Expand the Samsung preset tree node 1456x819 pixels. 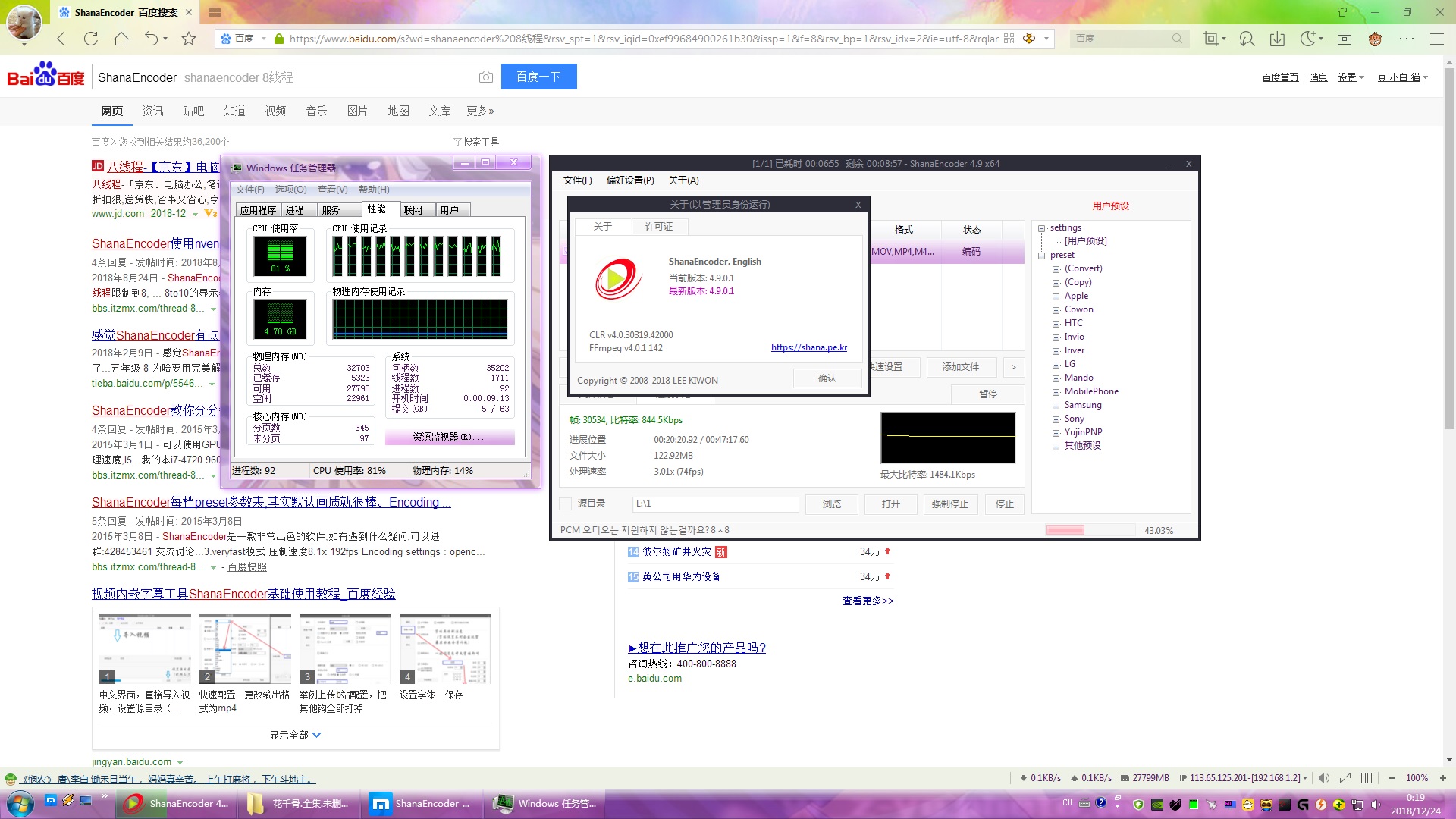coord(1056,406)
